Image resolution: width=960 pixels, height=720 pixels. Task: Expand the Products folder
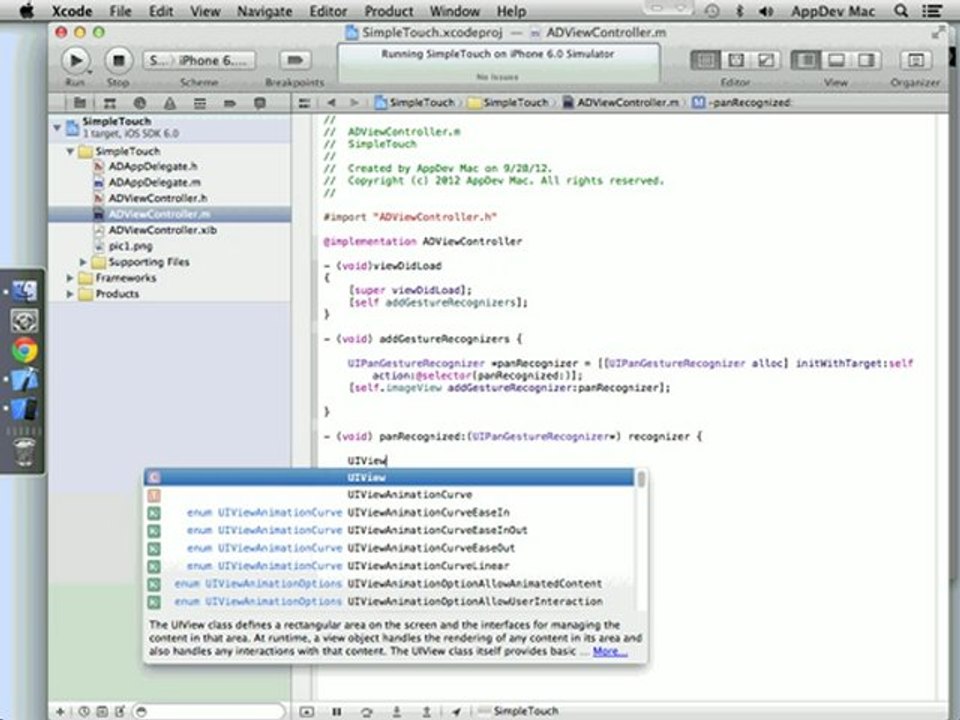[x=70, y=294]
